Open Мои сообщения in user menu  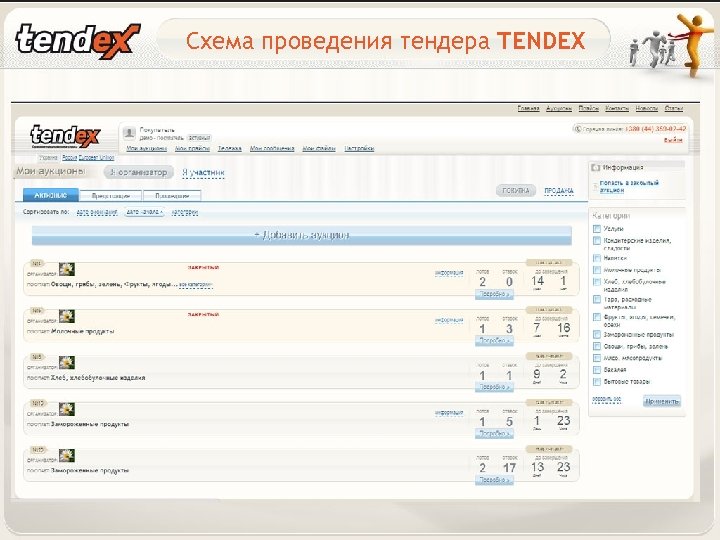272,148
